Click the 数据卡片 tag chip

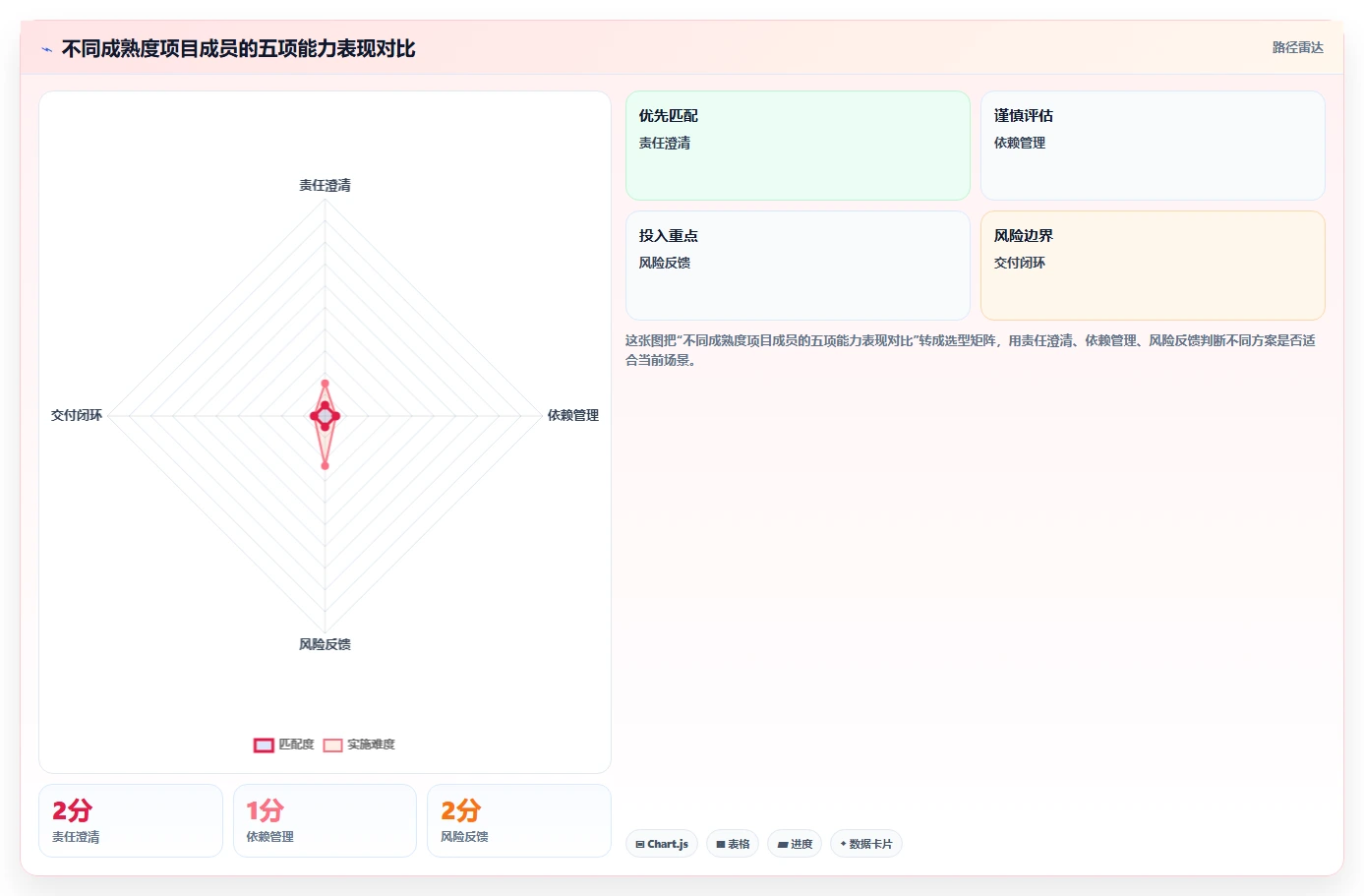(x=866, y=844)
